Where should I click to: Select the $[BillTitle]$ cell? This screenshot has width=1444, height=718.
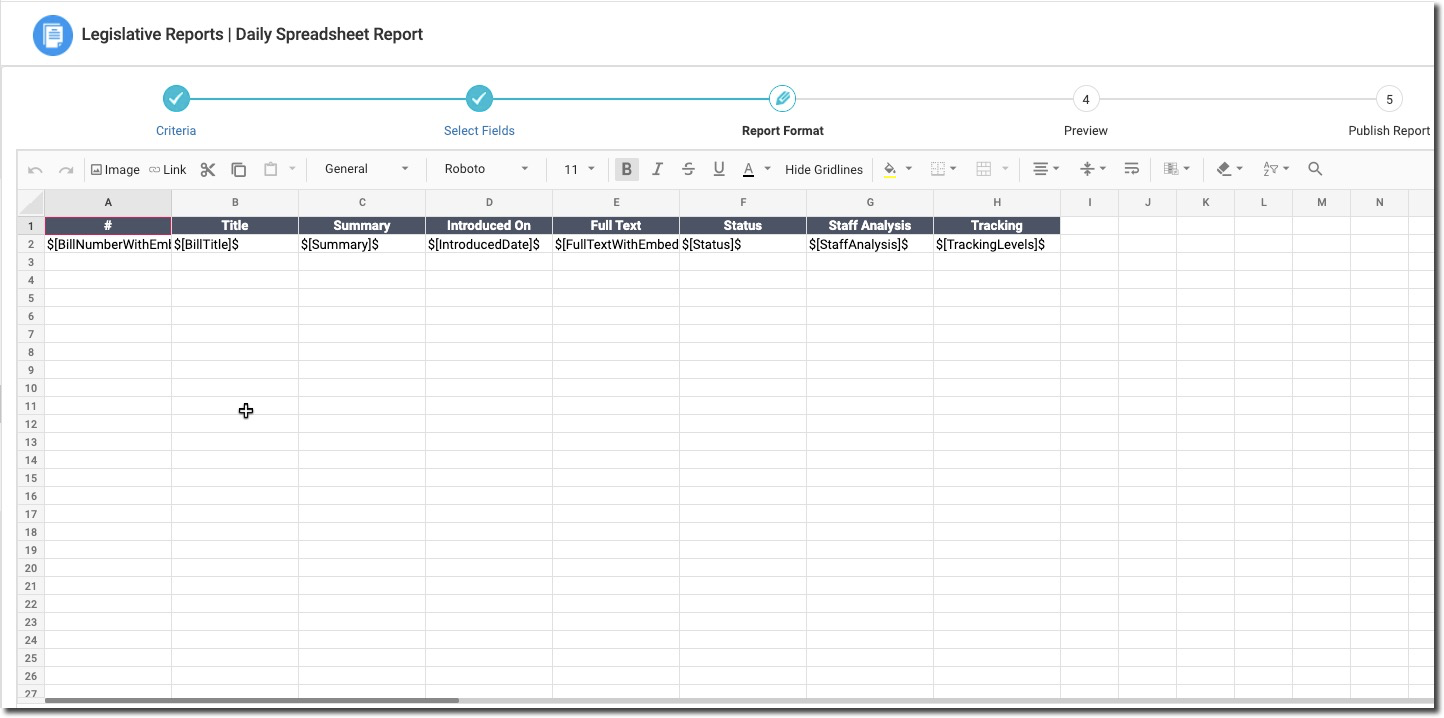click(x=235, y=244)
